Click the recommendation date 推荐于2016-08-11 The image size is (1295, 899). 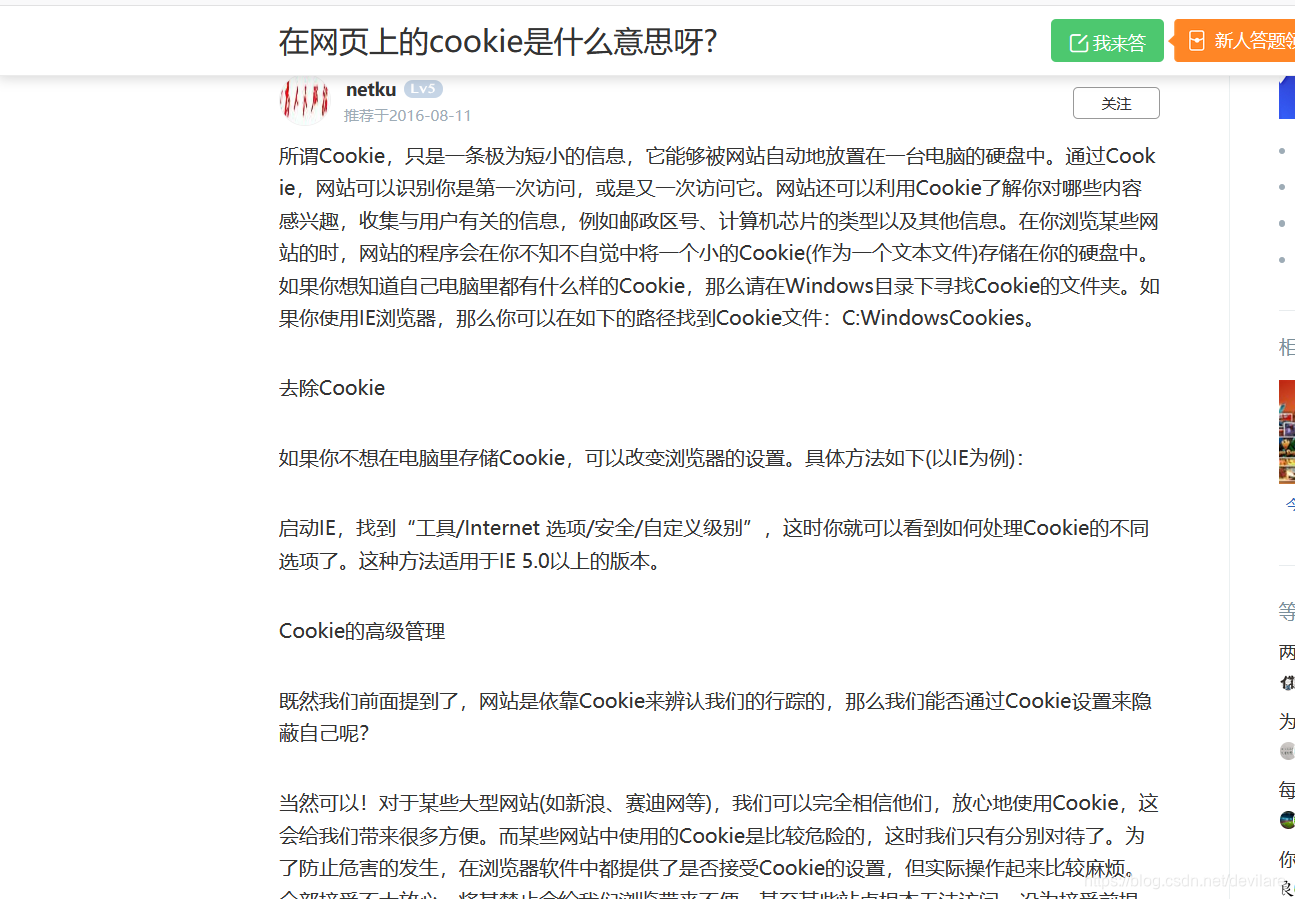tap(408, 115)
